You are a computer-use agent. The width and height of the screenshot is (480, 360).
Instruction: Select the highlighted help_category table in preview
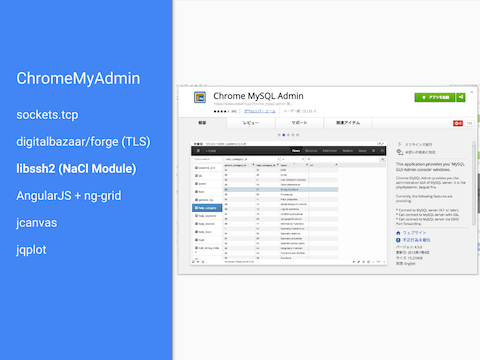coord(207,208)
